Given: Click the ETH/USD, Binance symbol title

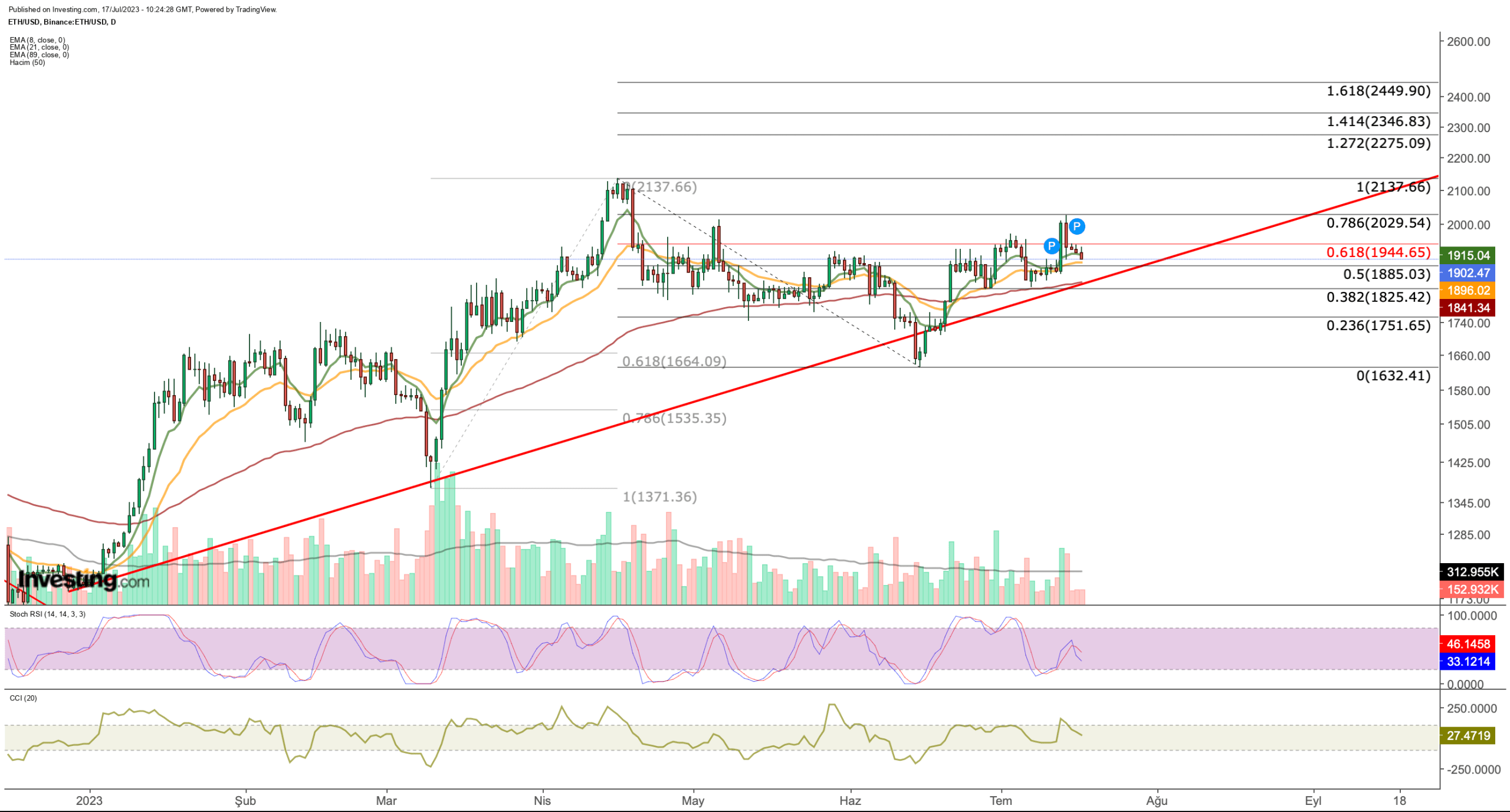Looking at the screenshot, I should (x=62, y=22).
